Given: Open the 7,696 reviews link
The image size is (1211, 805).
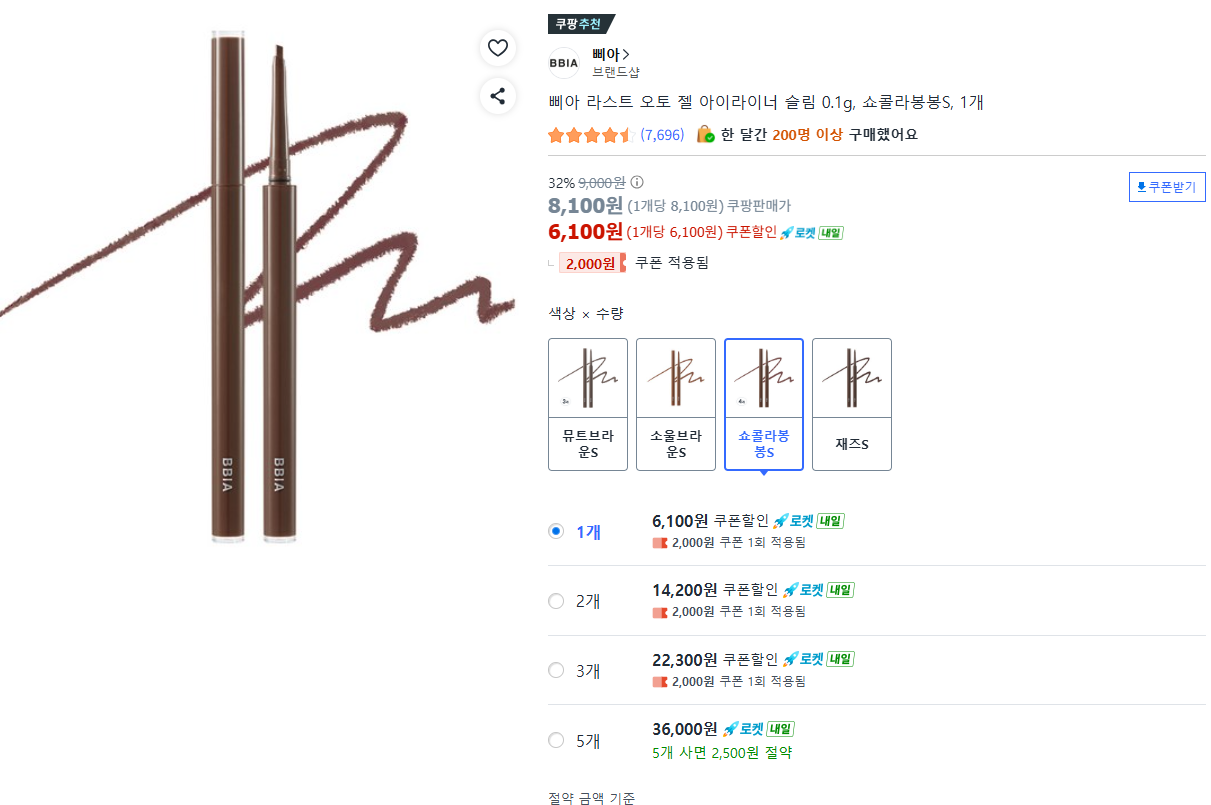Looking at the screenshot, I should [x=662, y=135].
